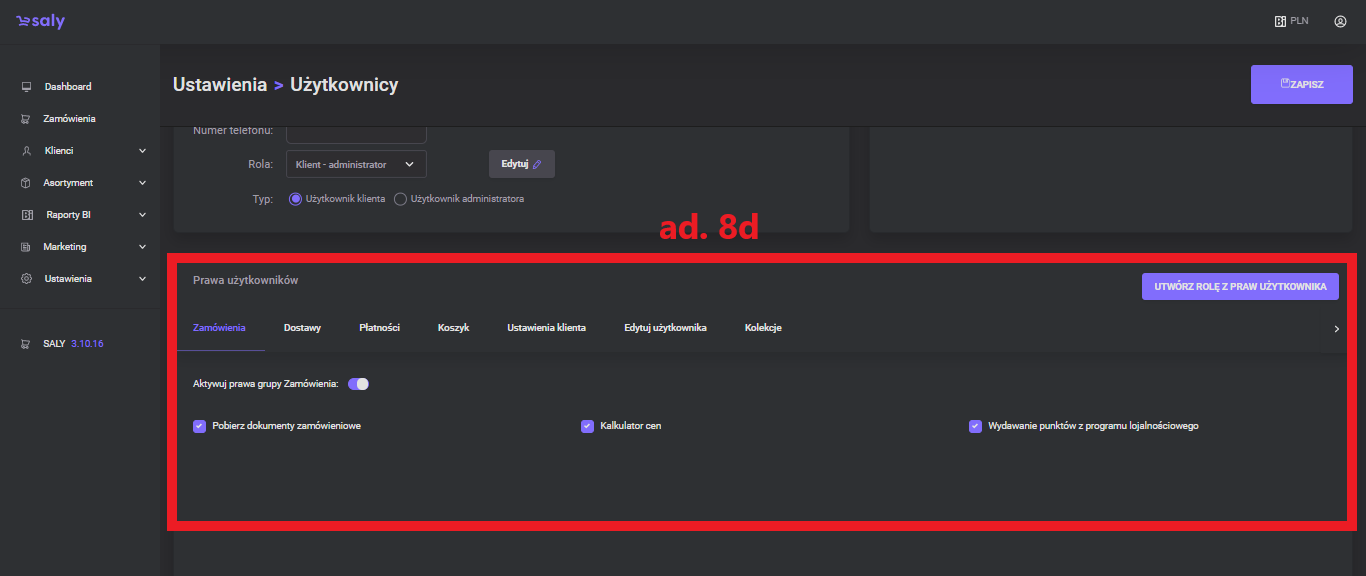
Task: Uncheck Pobierz dokumenty zamówieniowe checkbox
Action: point(199,426)
